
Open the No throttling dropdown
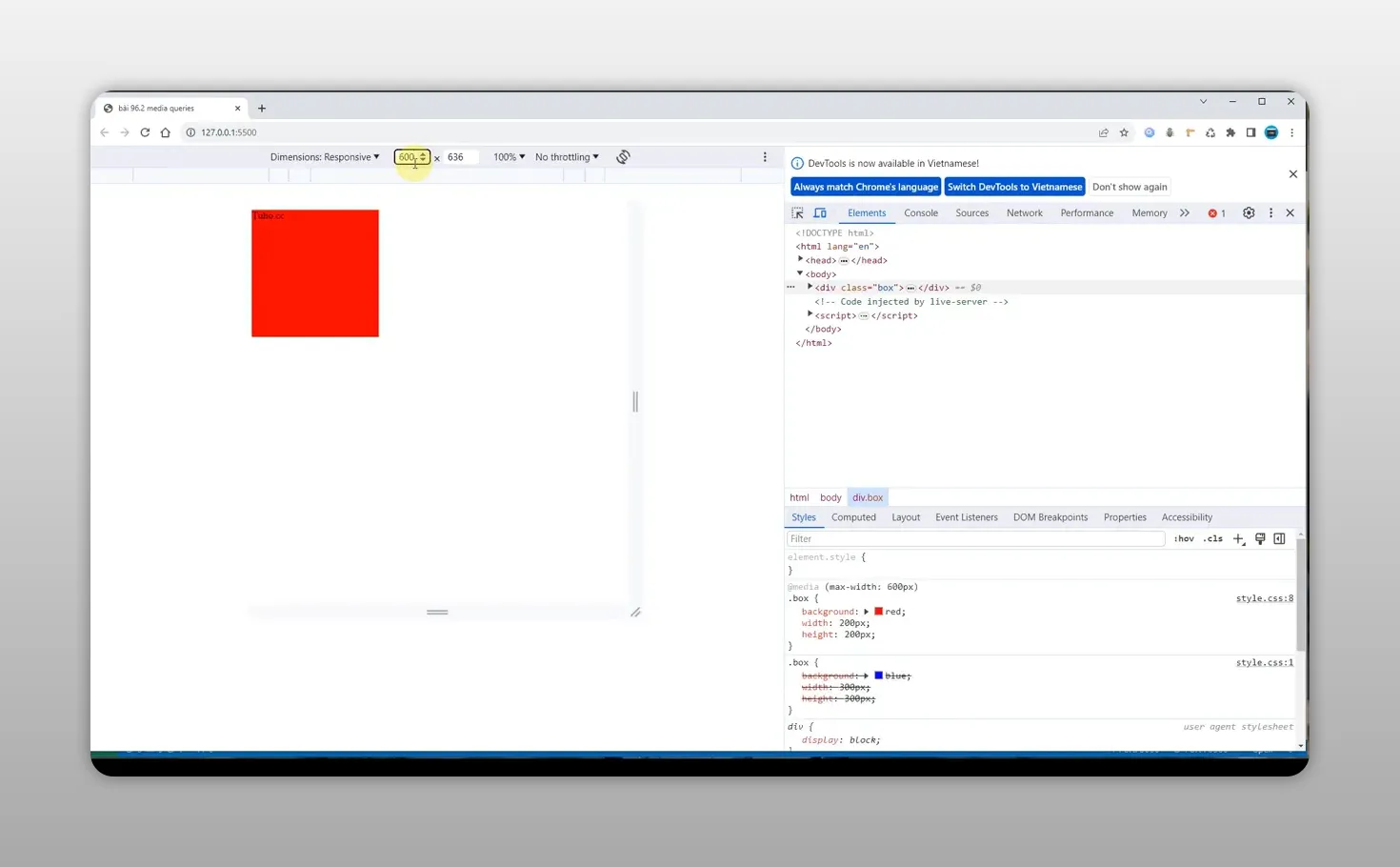(x=567, y=157)
